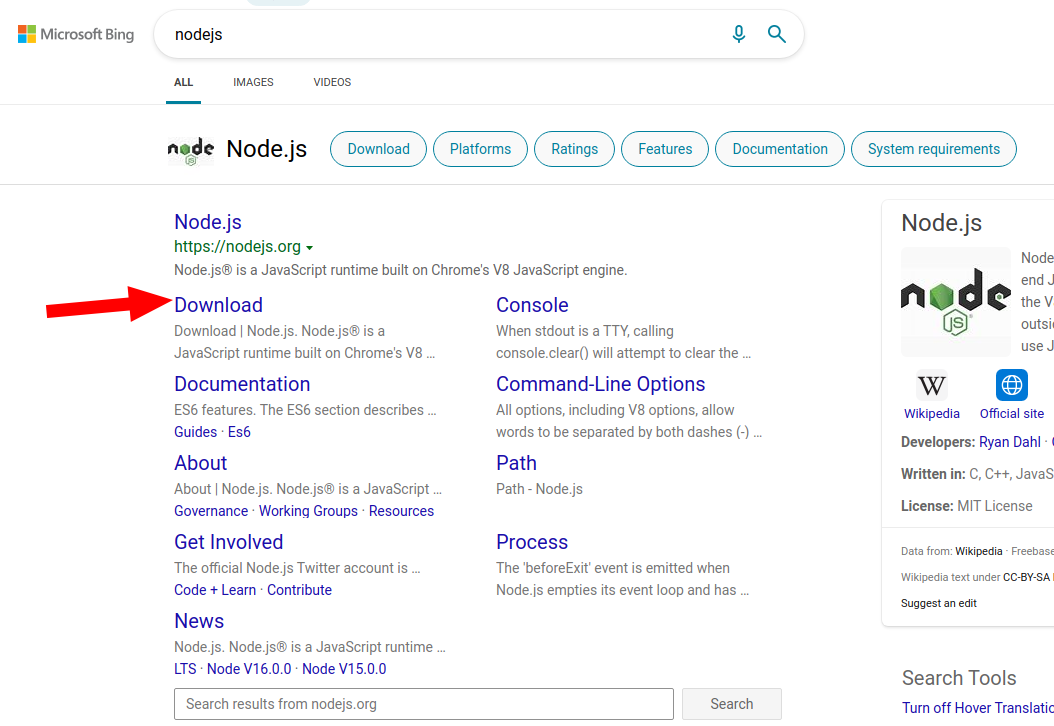Image resolution: width=1054 pixels, height=726 pixels.
Task: Click the Search Tools heading
Action: point(959,678)
